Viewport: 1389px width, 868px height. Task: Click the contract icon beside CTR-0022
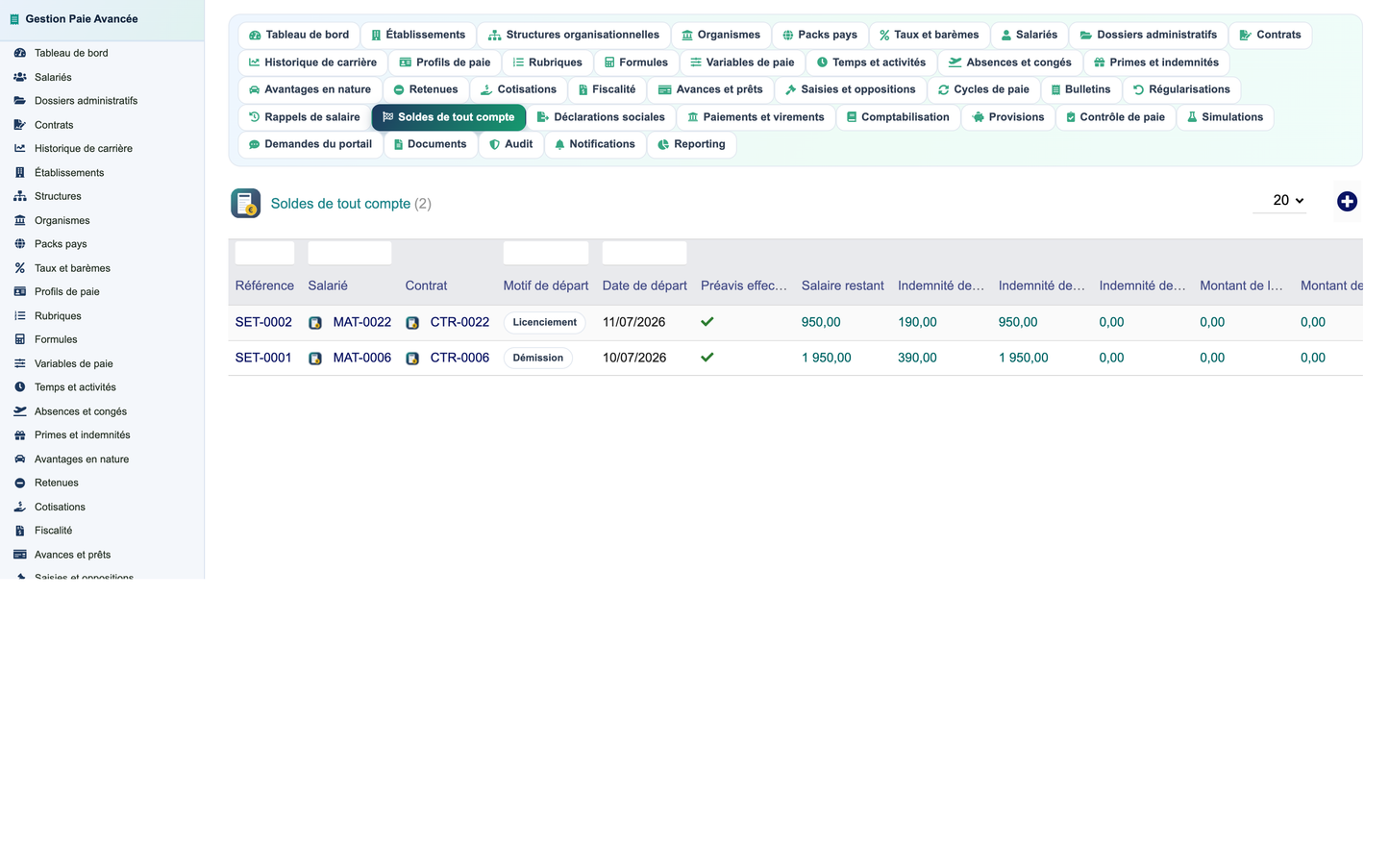[412, 323]
